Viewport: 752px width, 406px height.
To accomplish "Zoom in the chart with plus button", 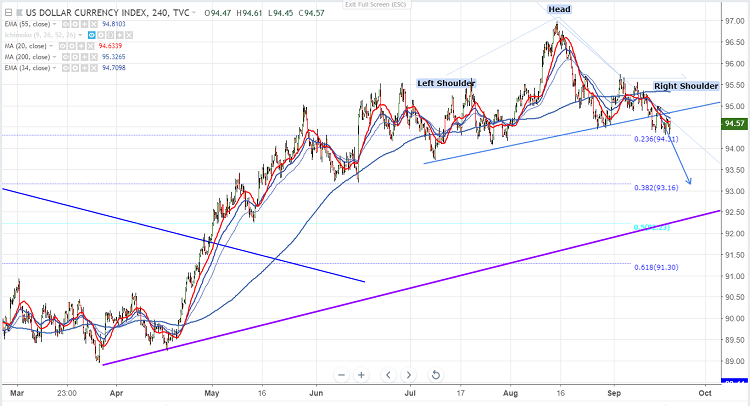I will click(x=361, y=375).
